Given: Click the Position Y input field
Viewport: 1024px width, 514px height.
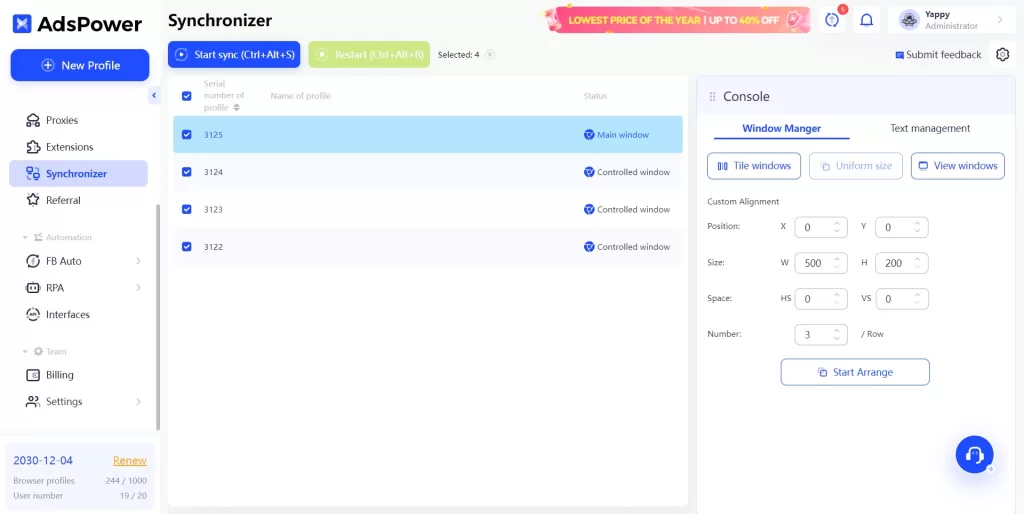Looking at the screenshot, I should [901, 227].
